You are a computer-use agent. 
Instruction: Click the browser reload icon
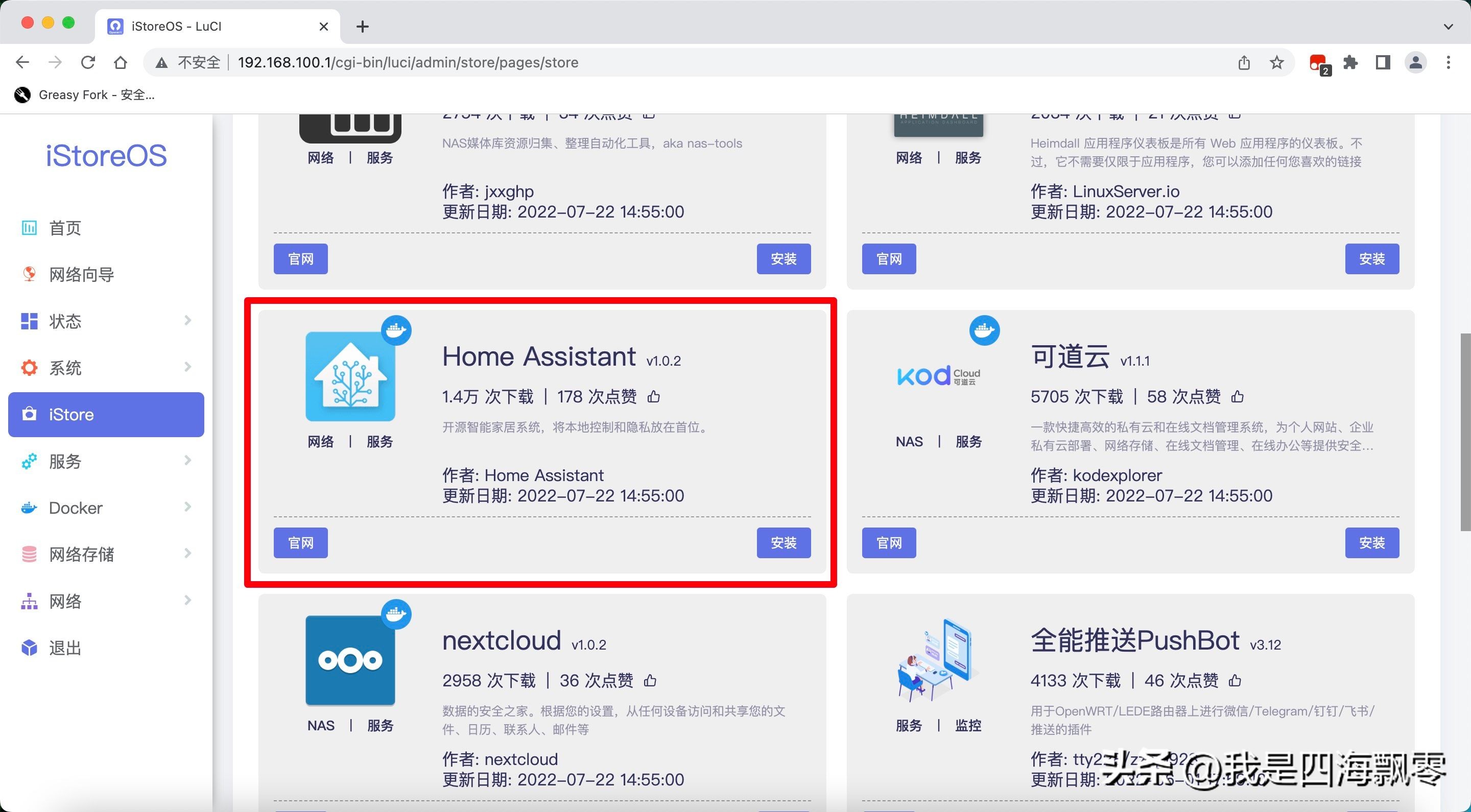pyautogui.click(x=88, y=62)
